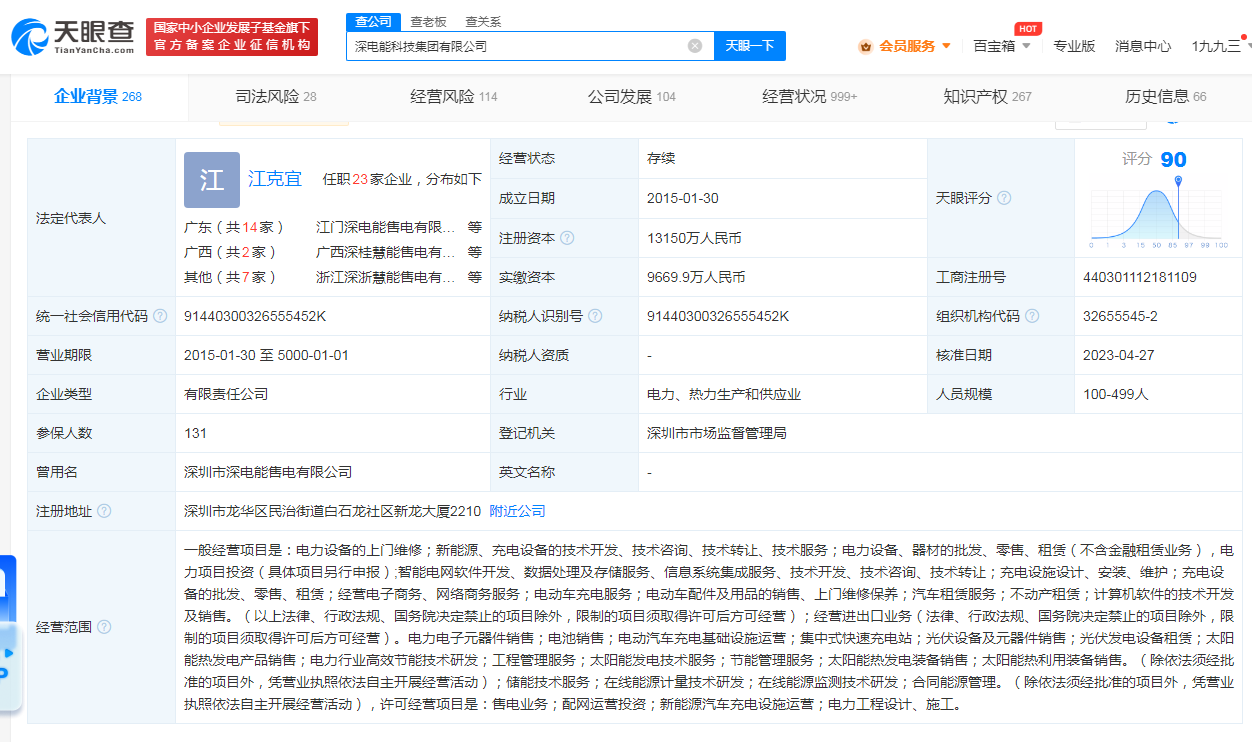Click the crown icon next to 会员服务

(866, 46)
